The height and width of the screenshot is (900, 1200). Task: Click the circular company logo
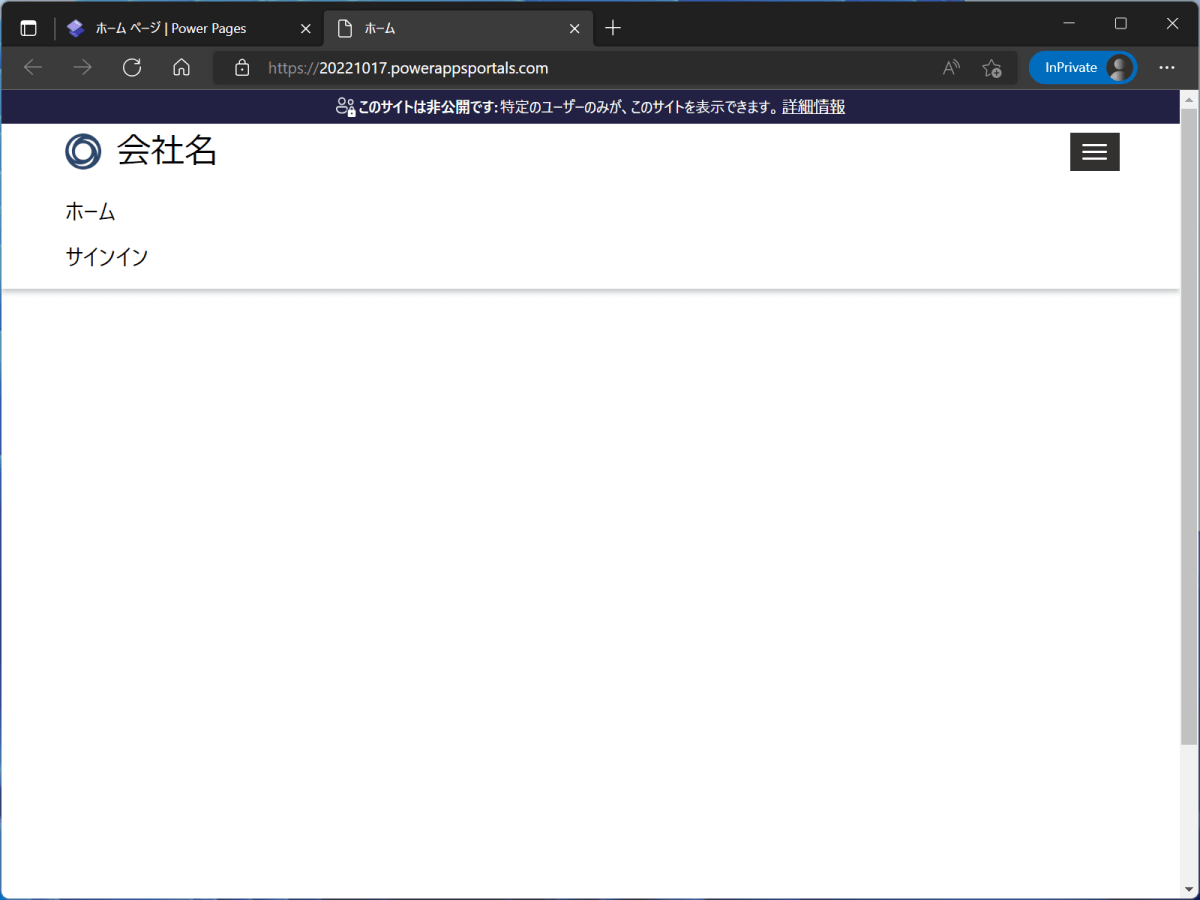tap(83, 151)
